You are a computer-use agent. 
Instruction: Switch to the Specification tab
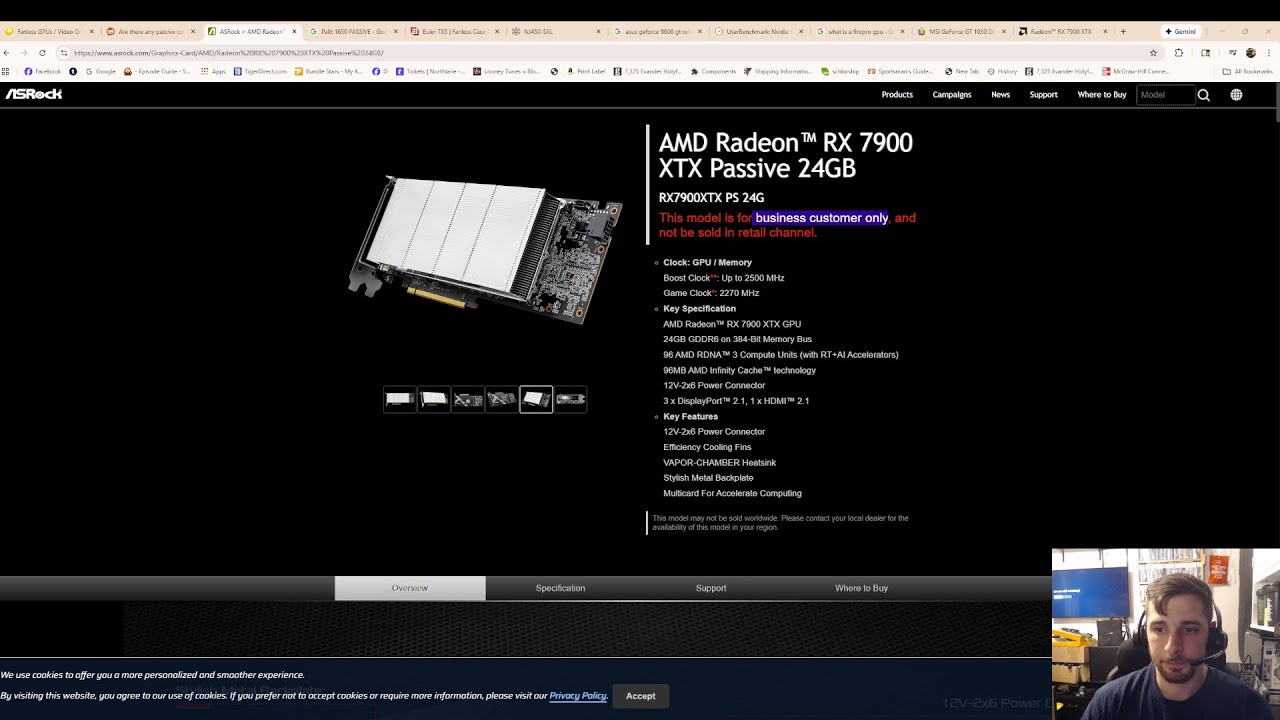(x=560, y=588)
